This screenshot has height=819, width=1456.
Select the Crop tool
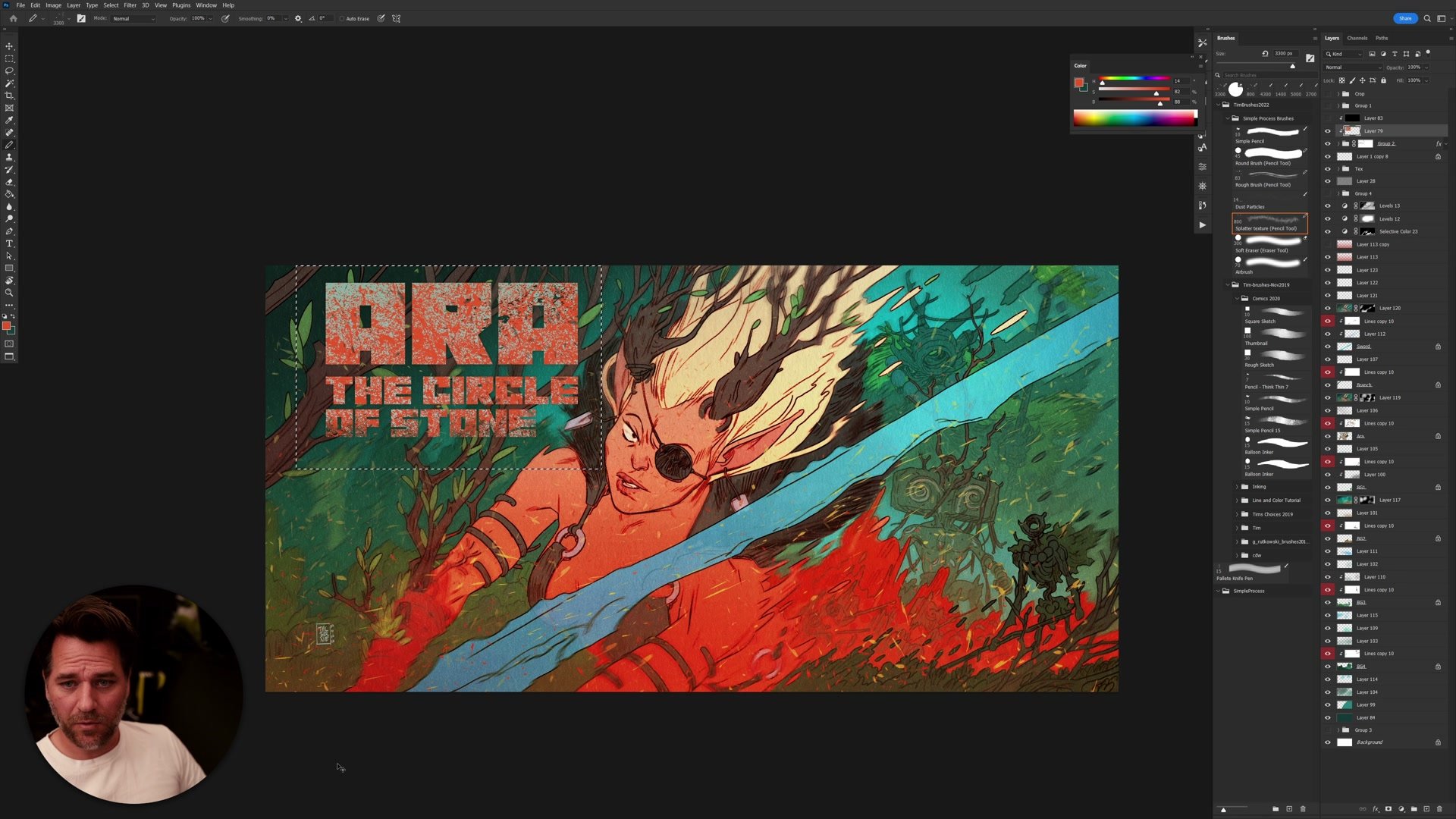pyautogui.click(x=9, y=95)
